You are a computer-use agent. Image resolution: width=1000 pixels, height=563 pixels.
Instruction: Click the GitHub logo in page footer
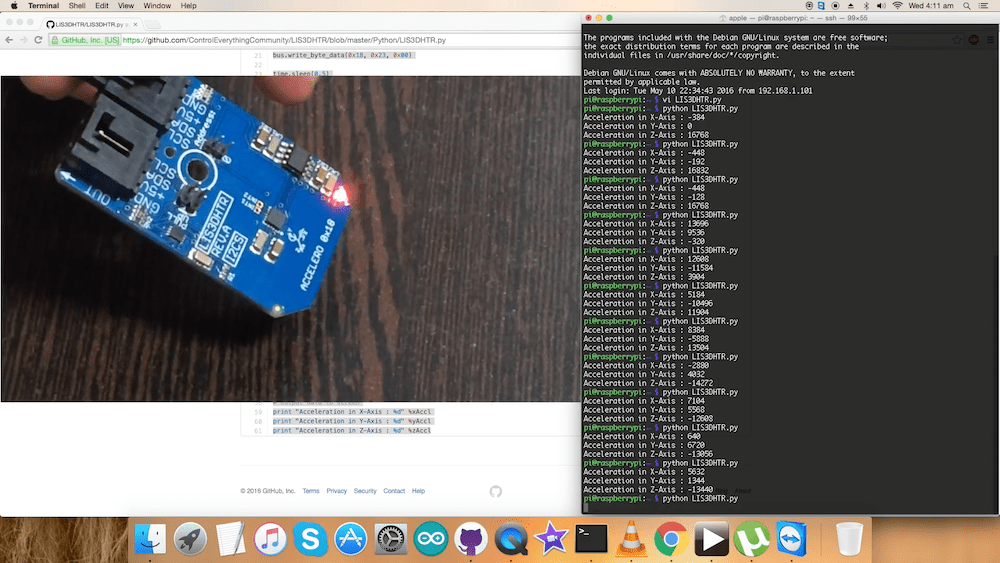[496, 491]
